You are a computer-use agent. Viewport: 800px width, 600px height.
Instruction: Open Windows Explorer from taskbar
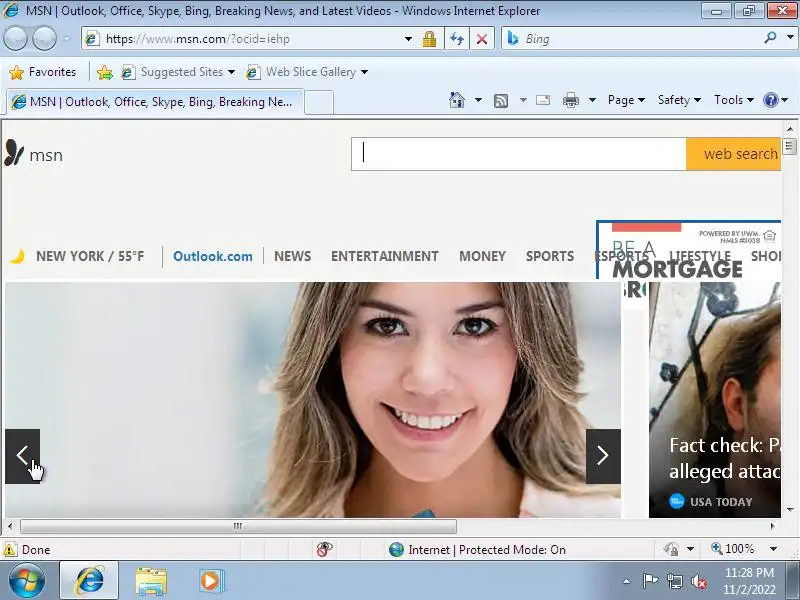[x=151, y=582]
